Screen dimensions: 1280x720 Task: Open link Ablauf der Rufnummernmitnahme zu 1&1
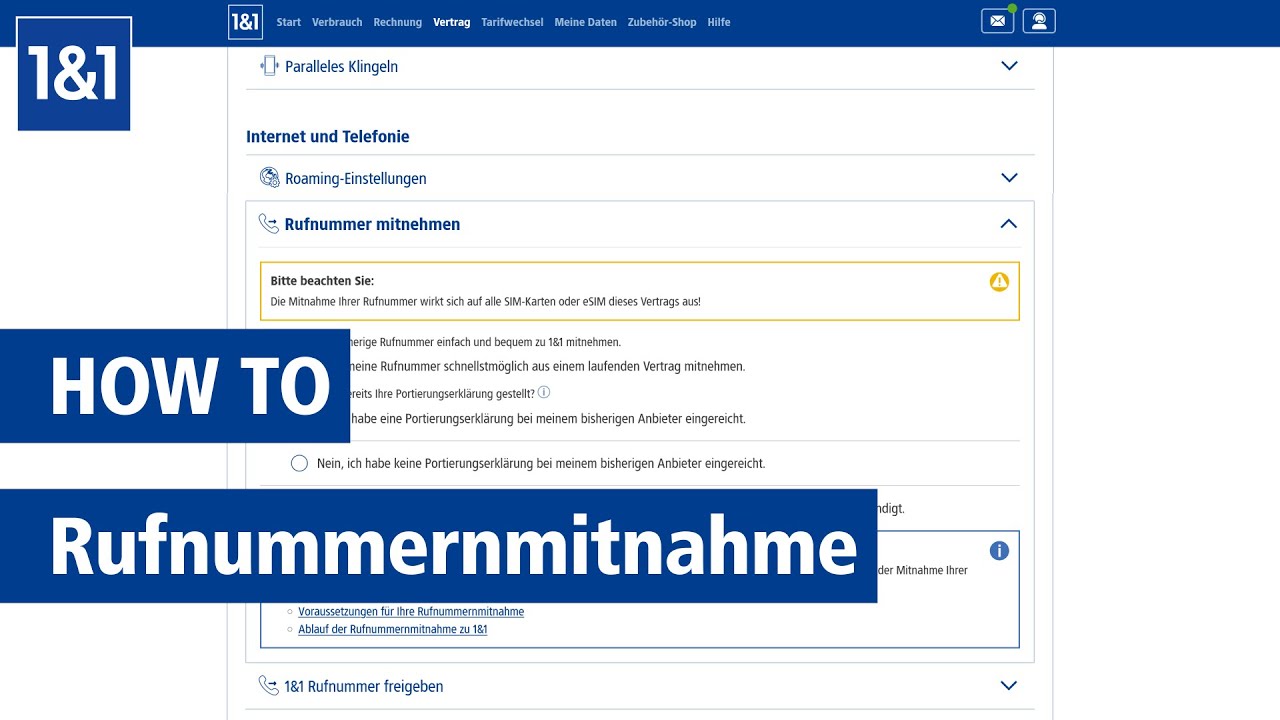pyautogui.click(x=393, y=629)
